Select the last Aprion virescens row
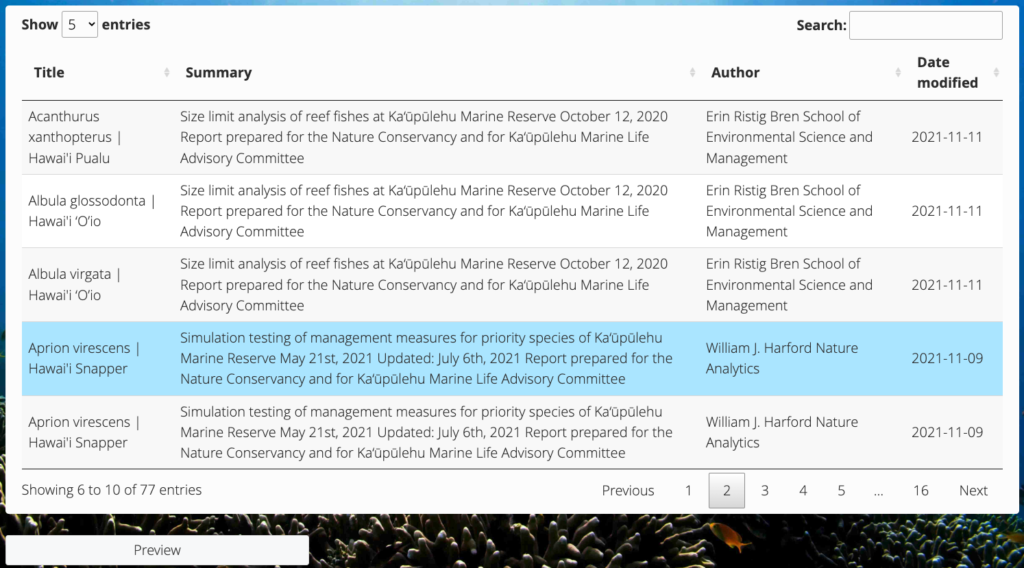The height and width of the screenshot is (568, 1024). point(512,432)
